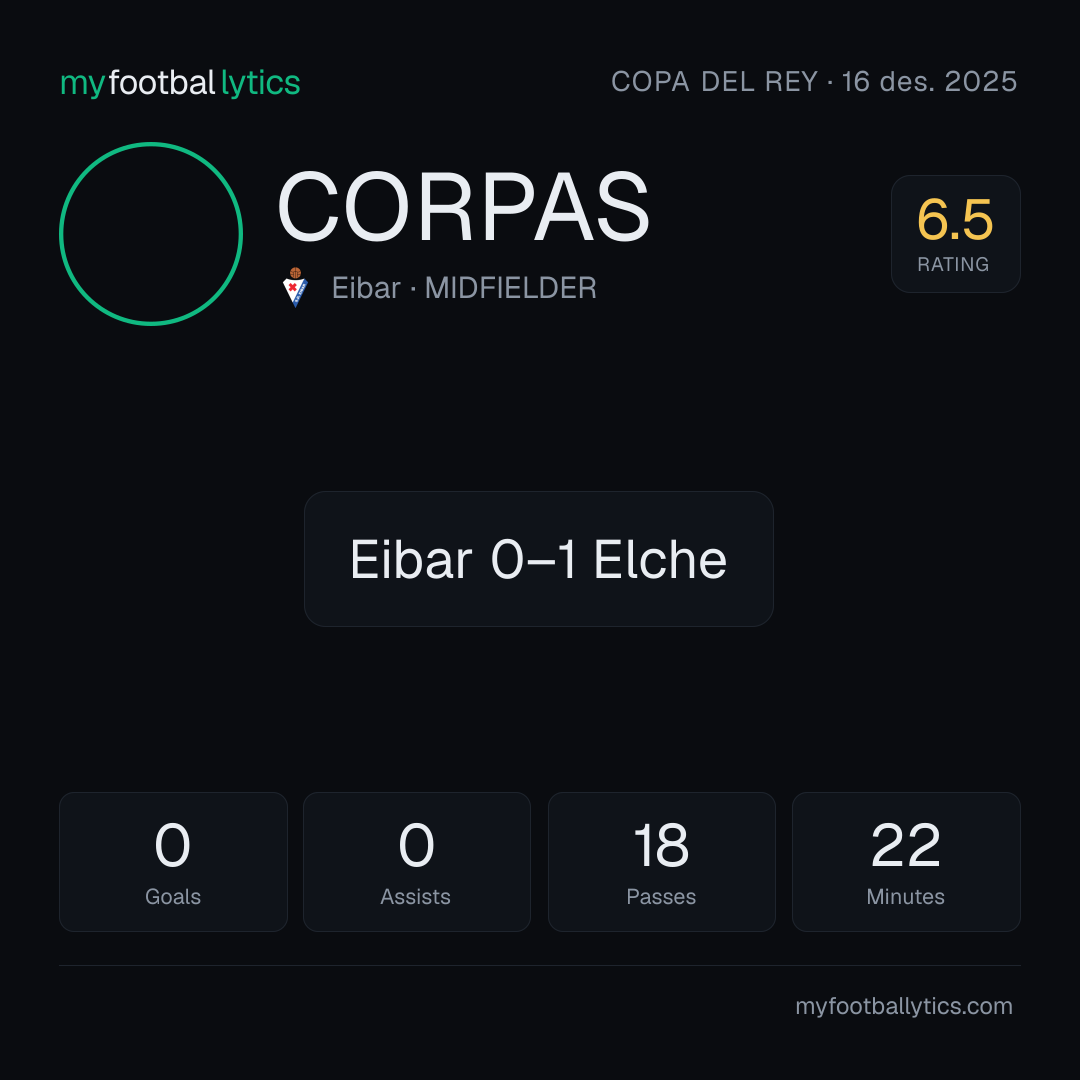
Task: Click the Goals stat card
Action: 173,862
